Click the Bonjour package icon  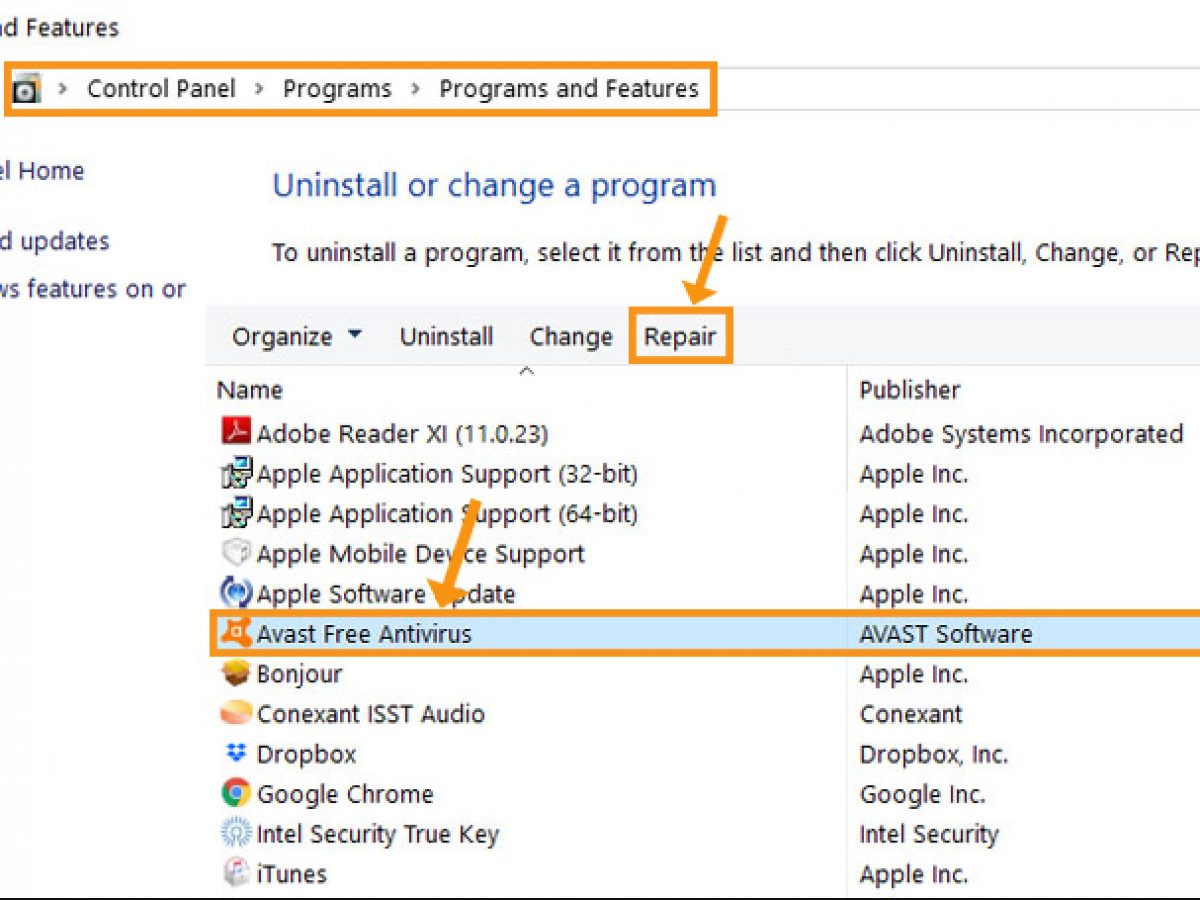(235, 673)
